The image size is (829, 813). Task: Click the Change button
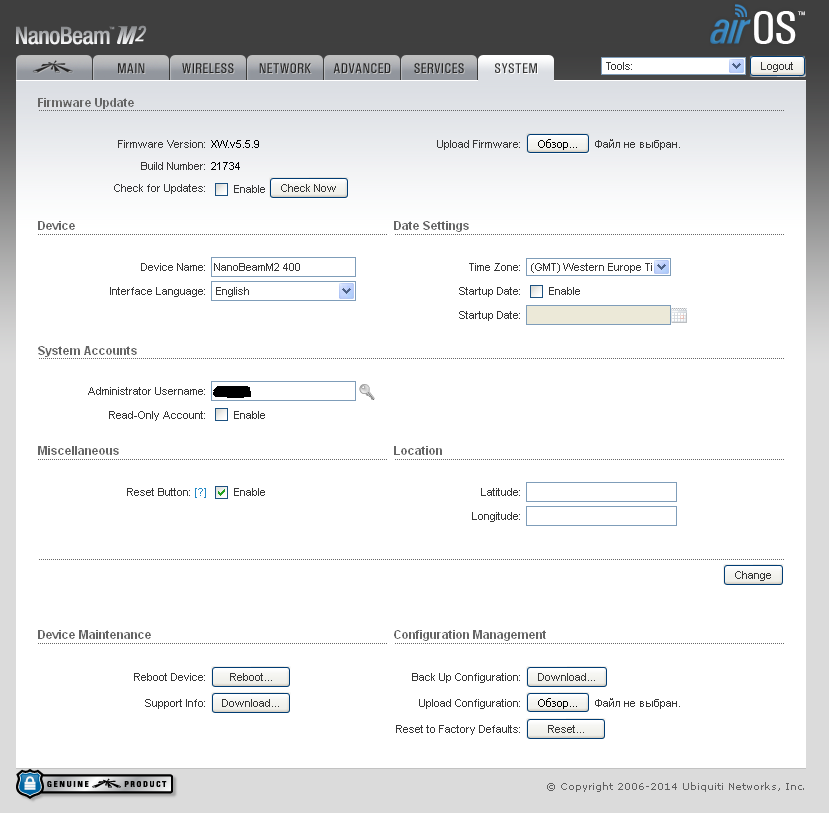[x=753, y=575]
